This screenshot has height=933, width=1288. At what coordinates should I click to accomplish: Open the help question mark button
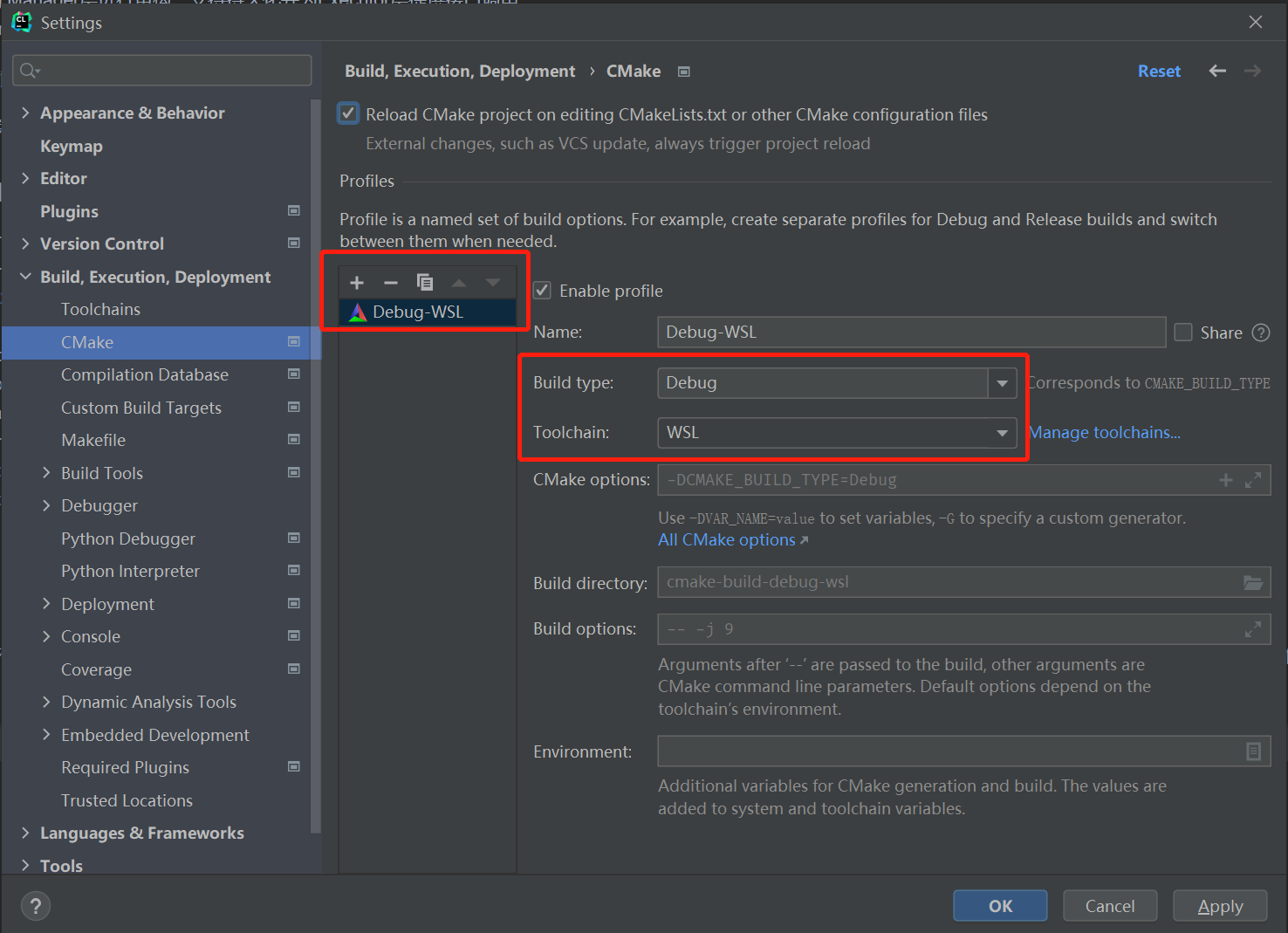coord(36,906)
